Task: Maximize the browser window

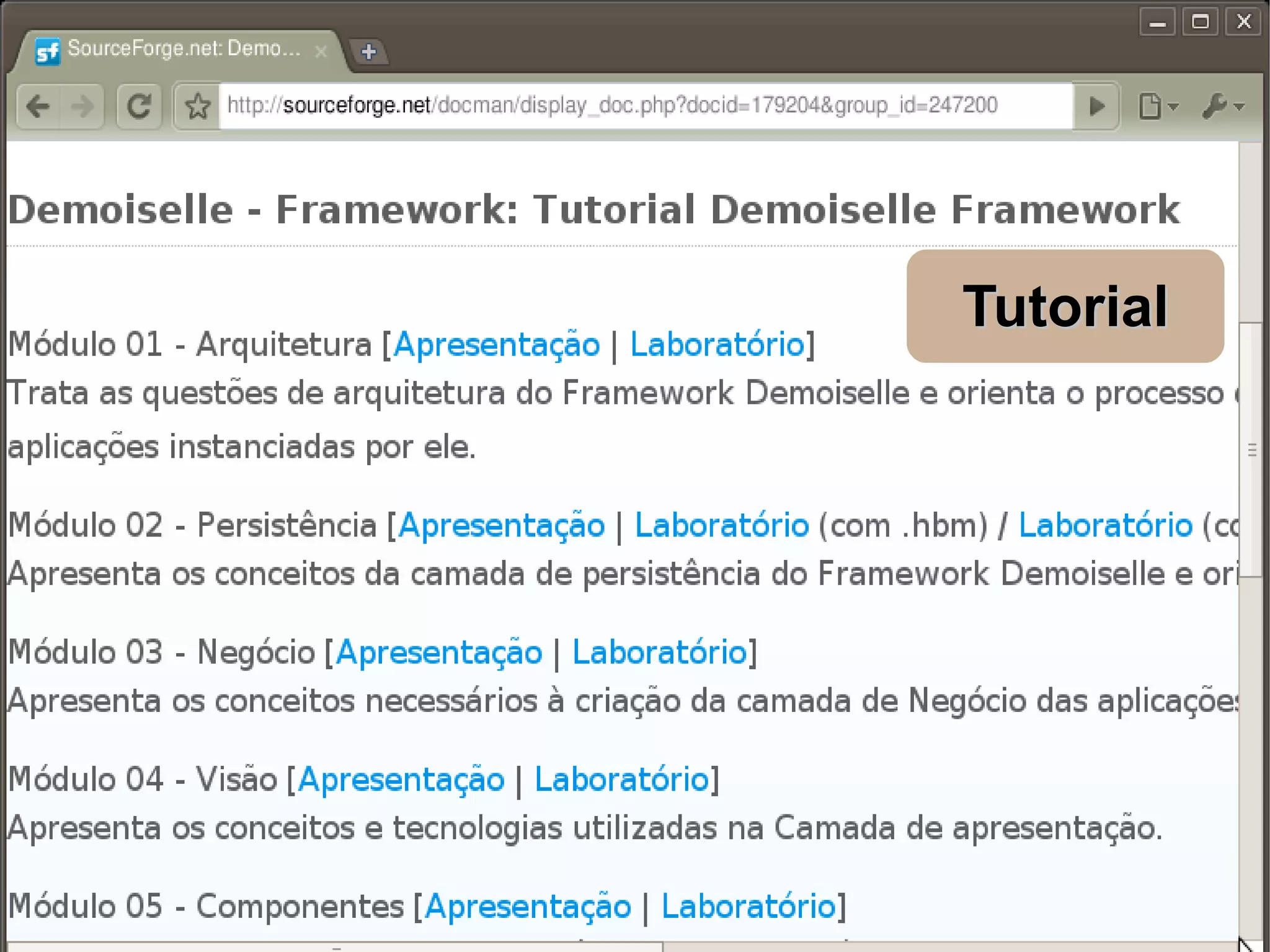Action: pyautogui.click(x=1201, y=22)
